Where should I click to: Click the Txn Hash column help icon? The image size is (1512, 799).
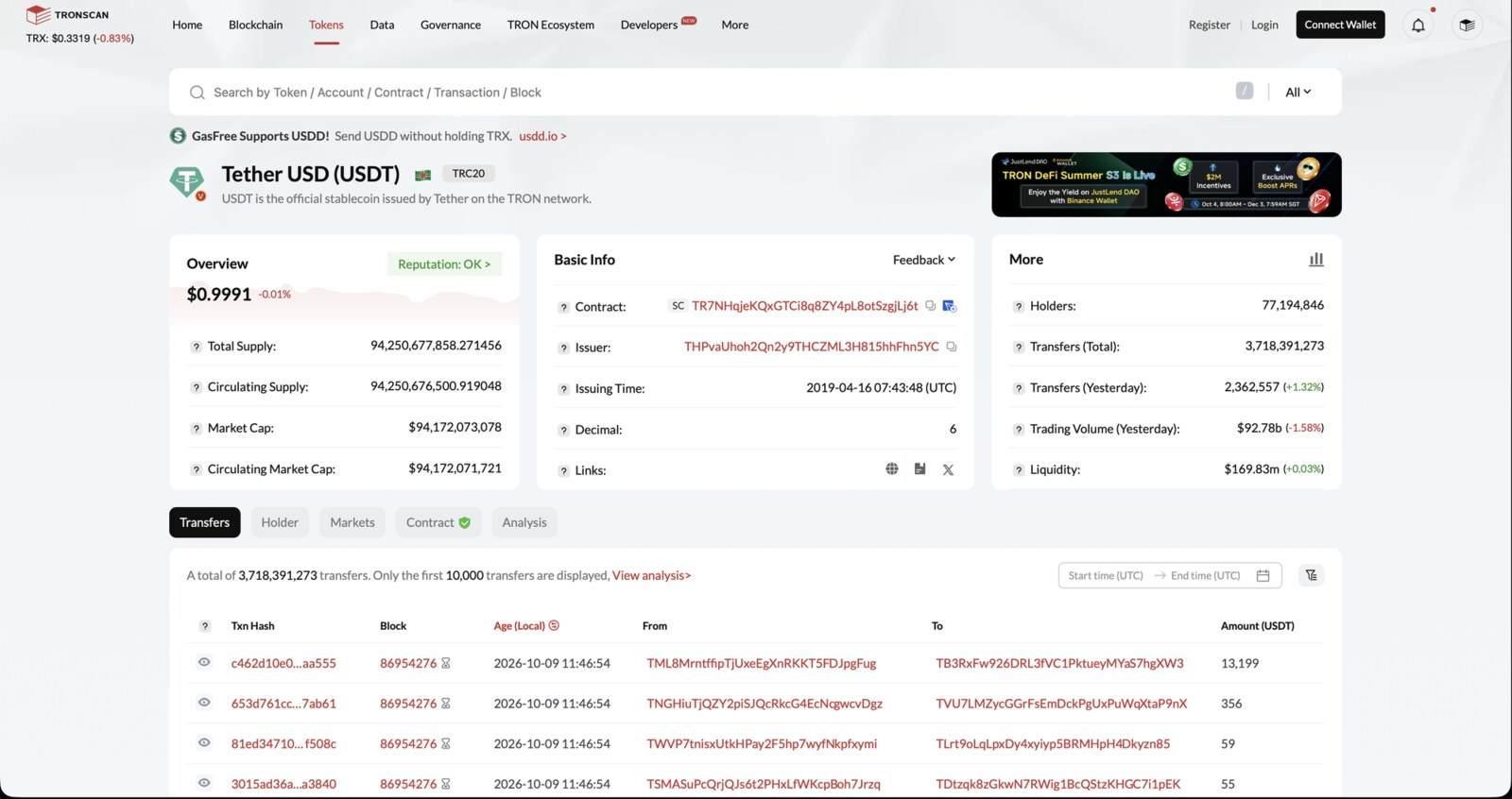tap(205, 626)
